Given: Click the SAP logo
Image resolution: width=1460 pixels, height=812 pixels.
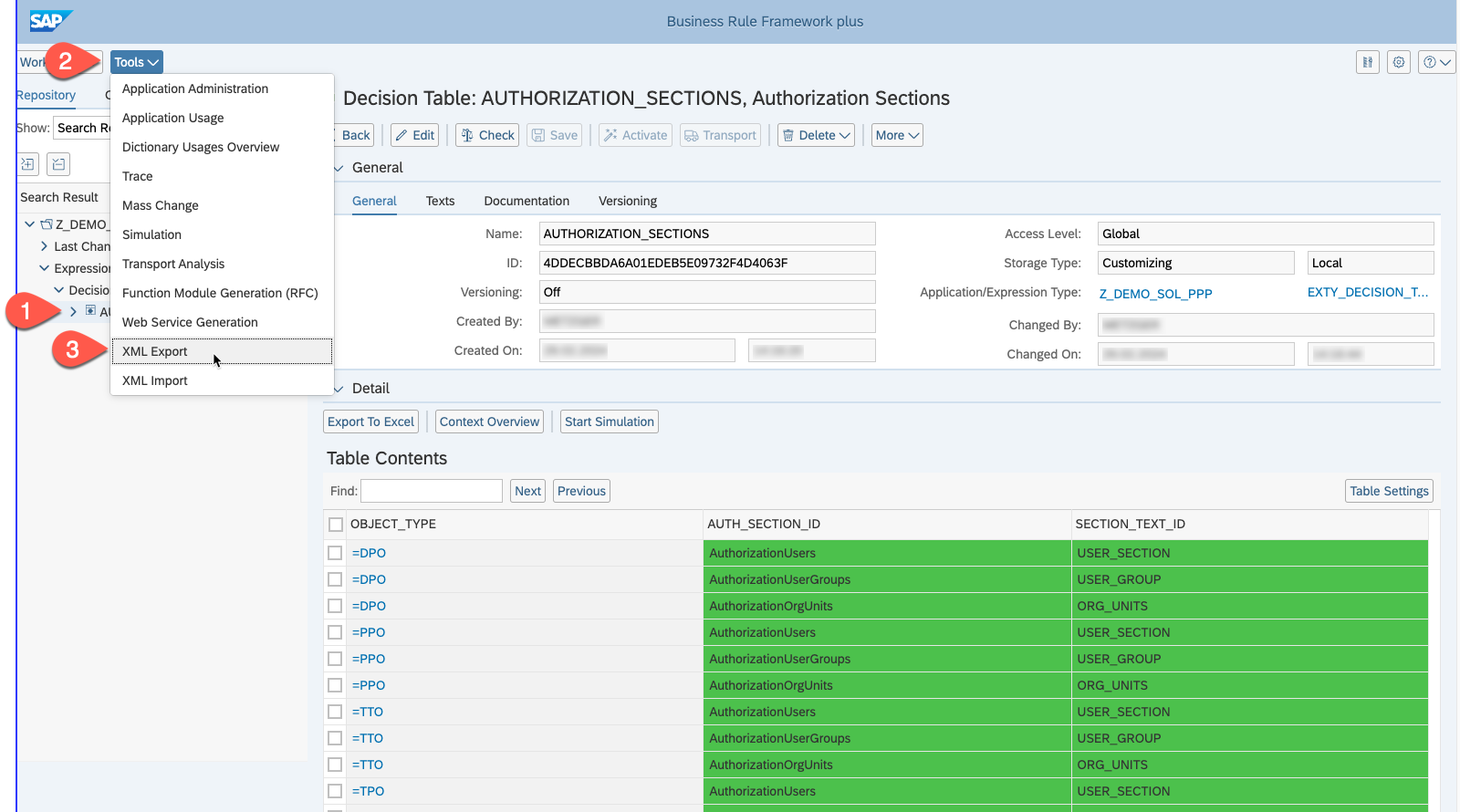Looking at the screenshot, I should tap(48, 21).
